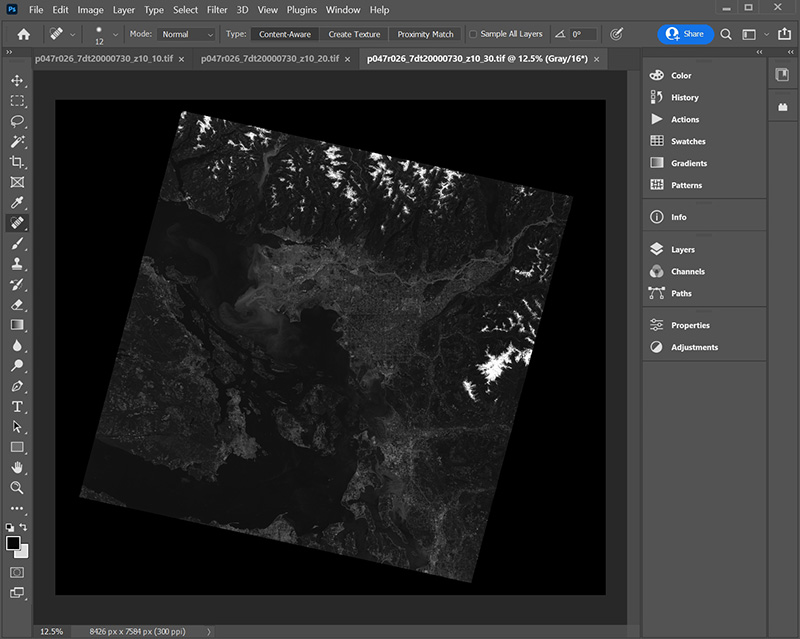The width and height of the screenshot is (800, 639).
Task: Swap foreground and background colors
Action: click(24, 528)
